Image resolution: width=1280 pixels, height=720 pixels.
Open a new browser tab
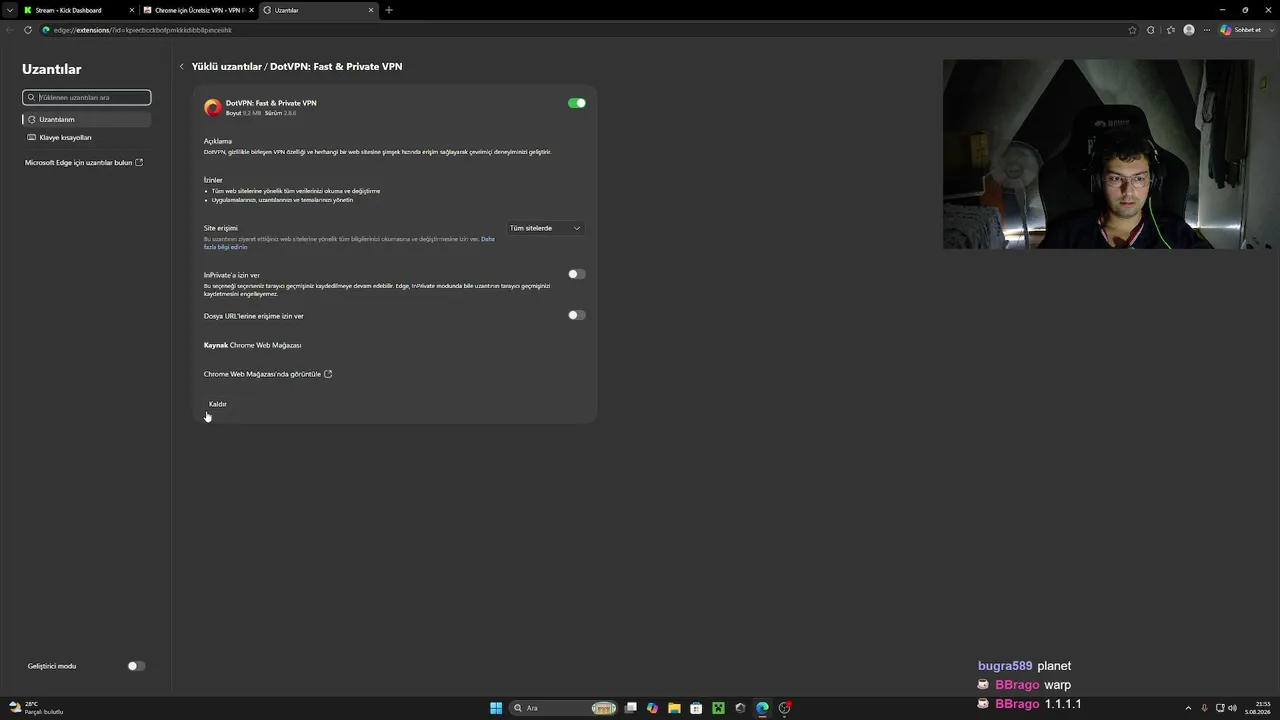(389, 10)
